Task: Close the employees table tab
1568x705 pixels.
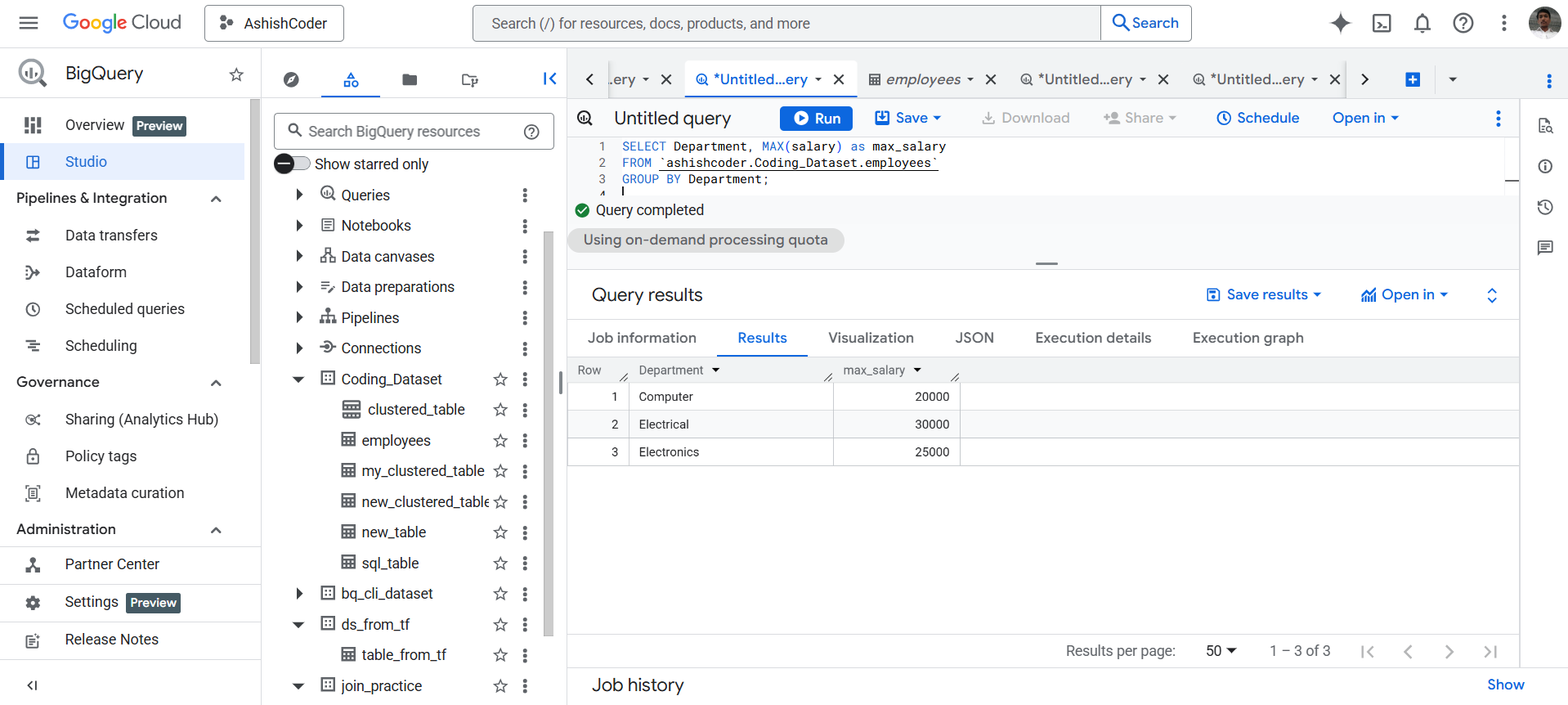Action: (991, 79)
